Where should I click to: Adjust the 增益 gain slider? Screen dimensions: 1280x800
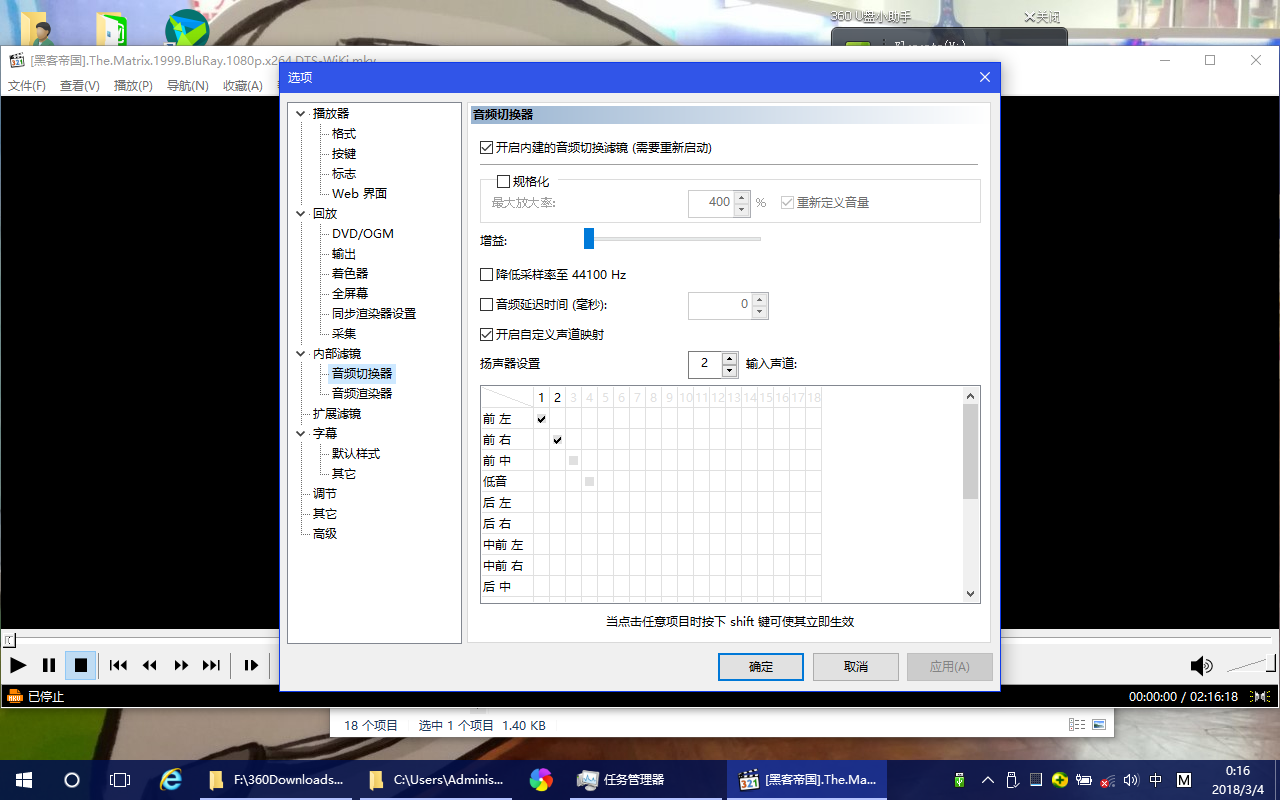[x=589, y=239]
